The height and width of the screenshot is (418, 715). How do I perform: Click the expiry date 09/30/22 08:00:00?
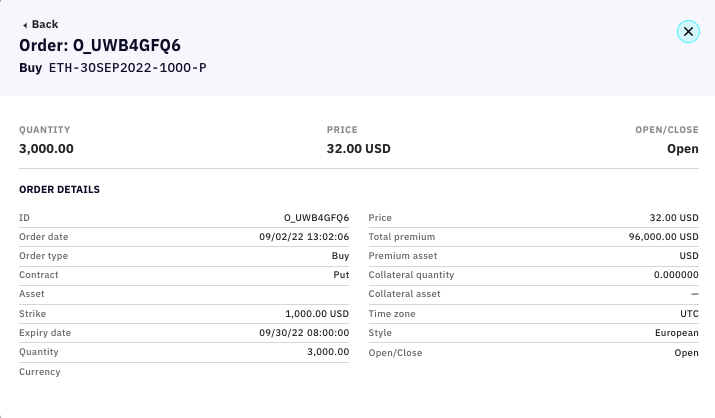[x=303, y=333]
